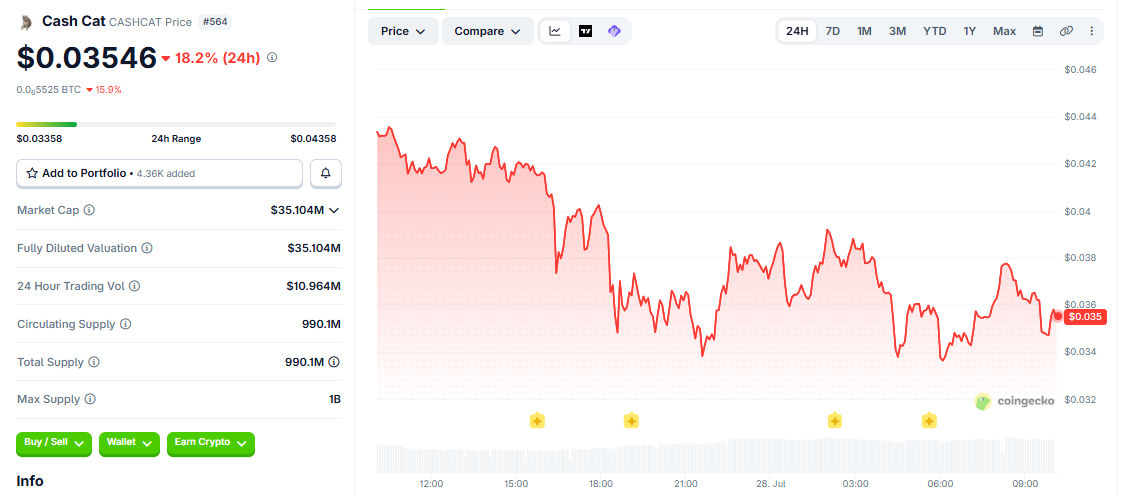
Task: Click the $35.104M Fully Diluted Valuation value
Action: [314, 248]
